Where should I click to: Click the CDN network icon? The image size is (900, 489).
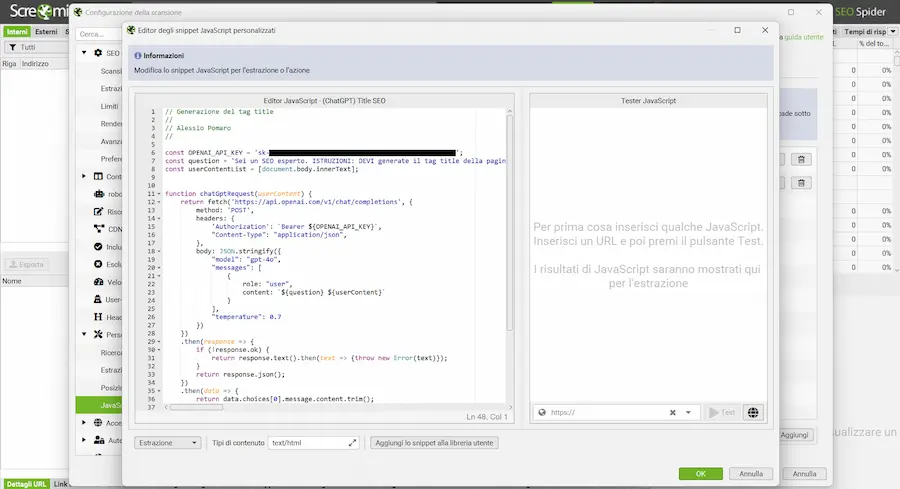pos(98,229)
